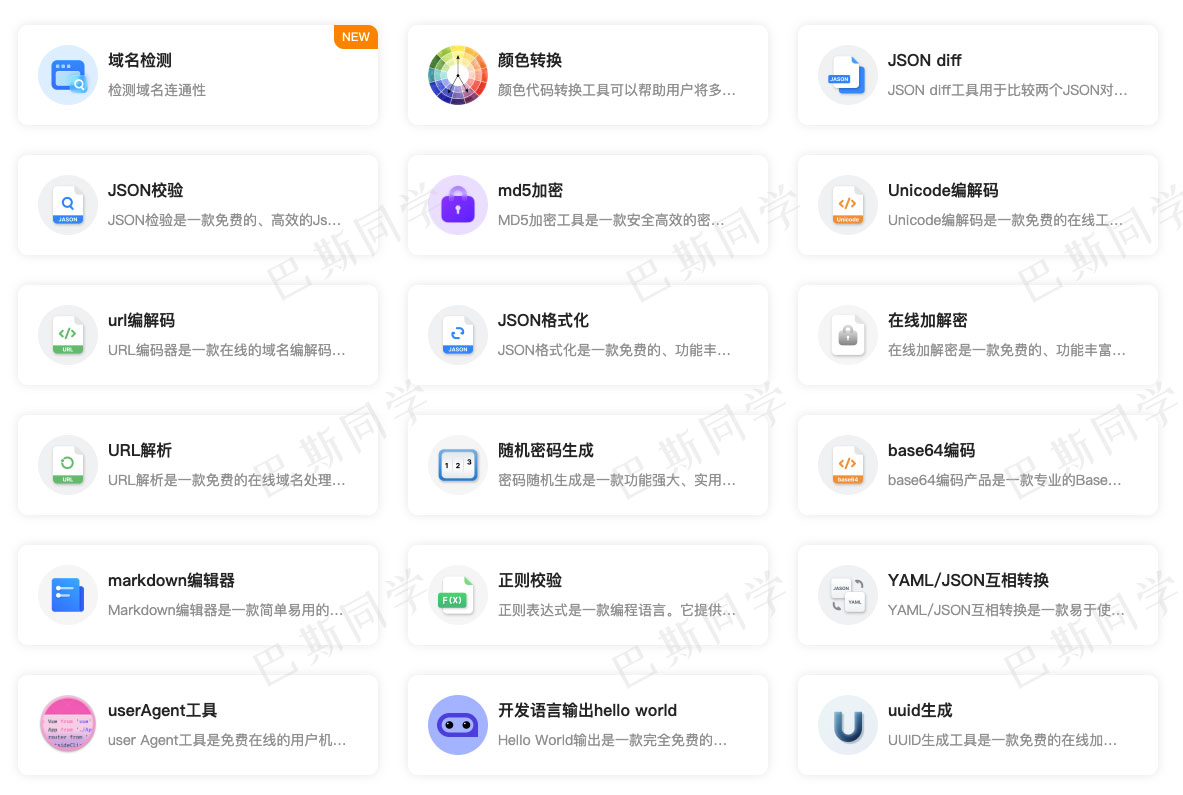Click the orange NEW badge on 域名检测
Image resolution: width=1183 pixels, height=795 pixels.
pos(355,37)
